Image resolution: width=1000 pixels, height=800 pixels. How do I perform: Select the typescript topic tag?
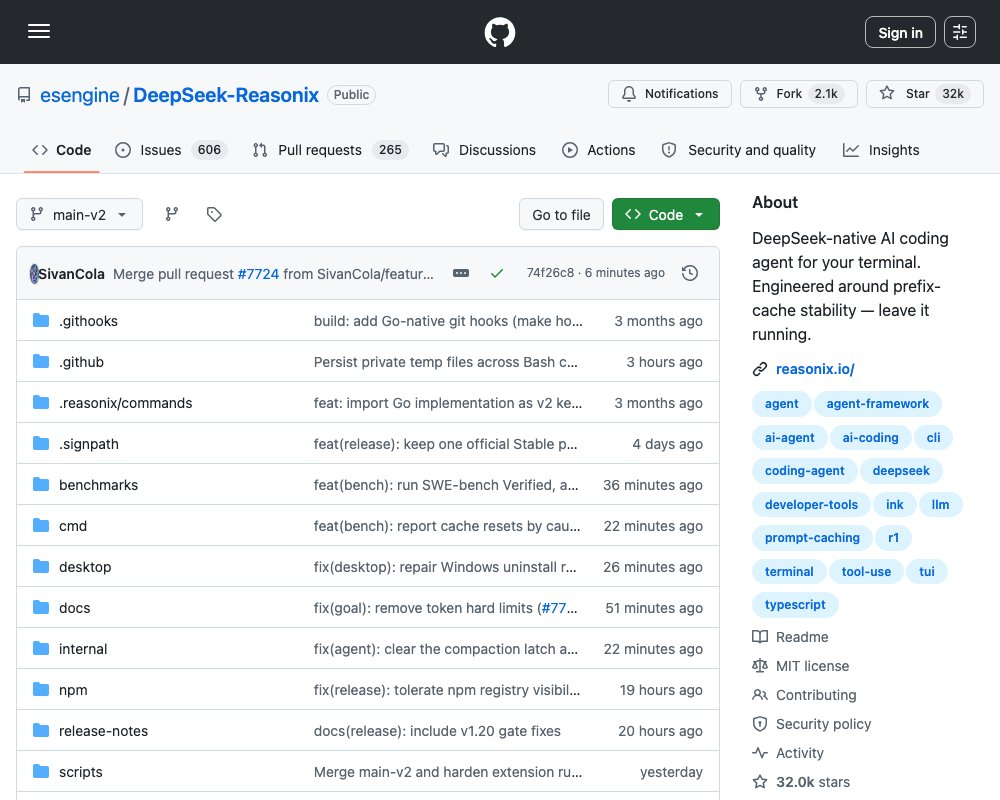[795, 605]
